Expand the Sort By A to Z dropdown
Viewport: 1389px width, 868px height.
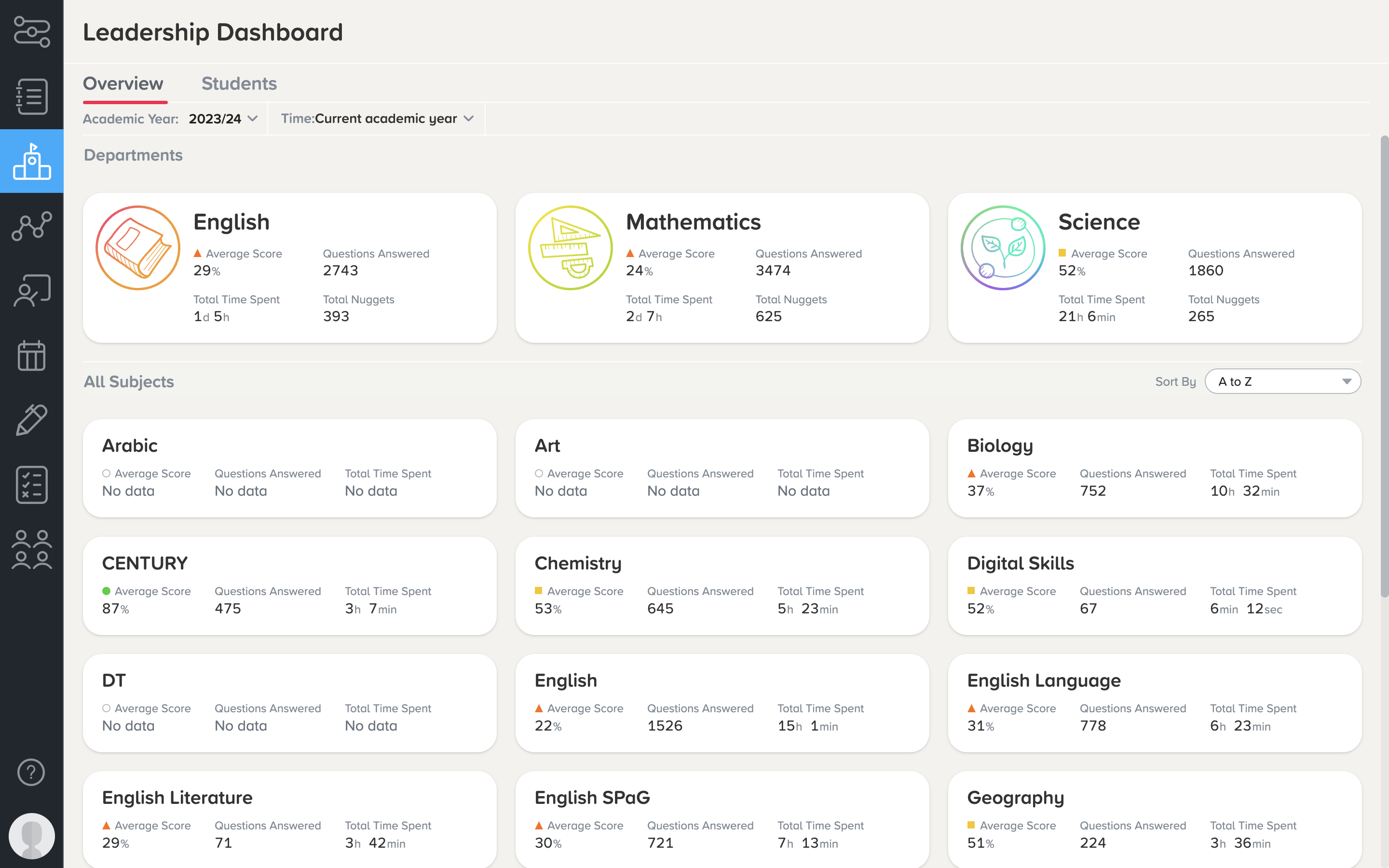(x=1282, y=382)
